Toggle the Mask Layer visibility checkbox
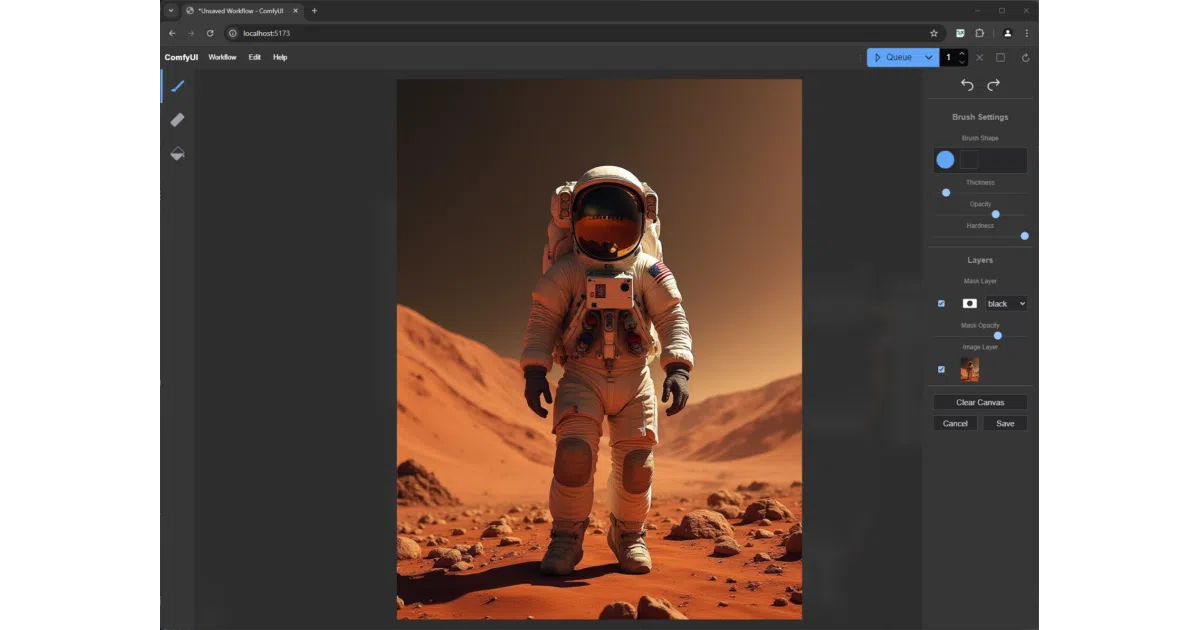Viewport: 1200px width, 630px height. 941,303
